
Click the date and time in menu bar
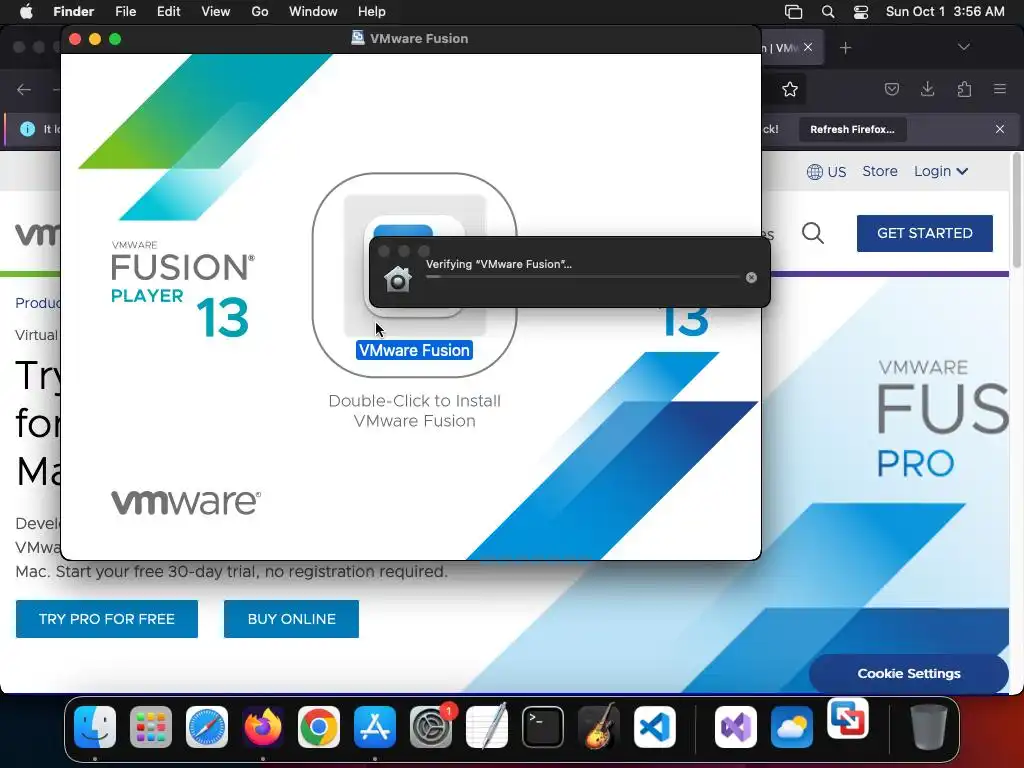945,12
